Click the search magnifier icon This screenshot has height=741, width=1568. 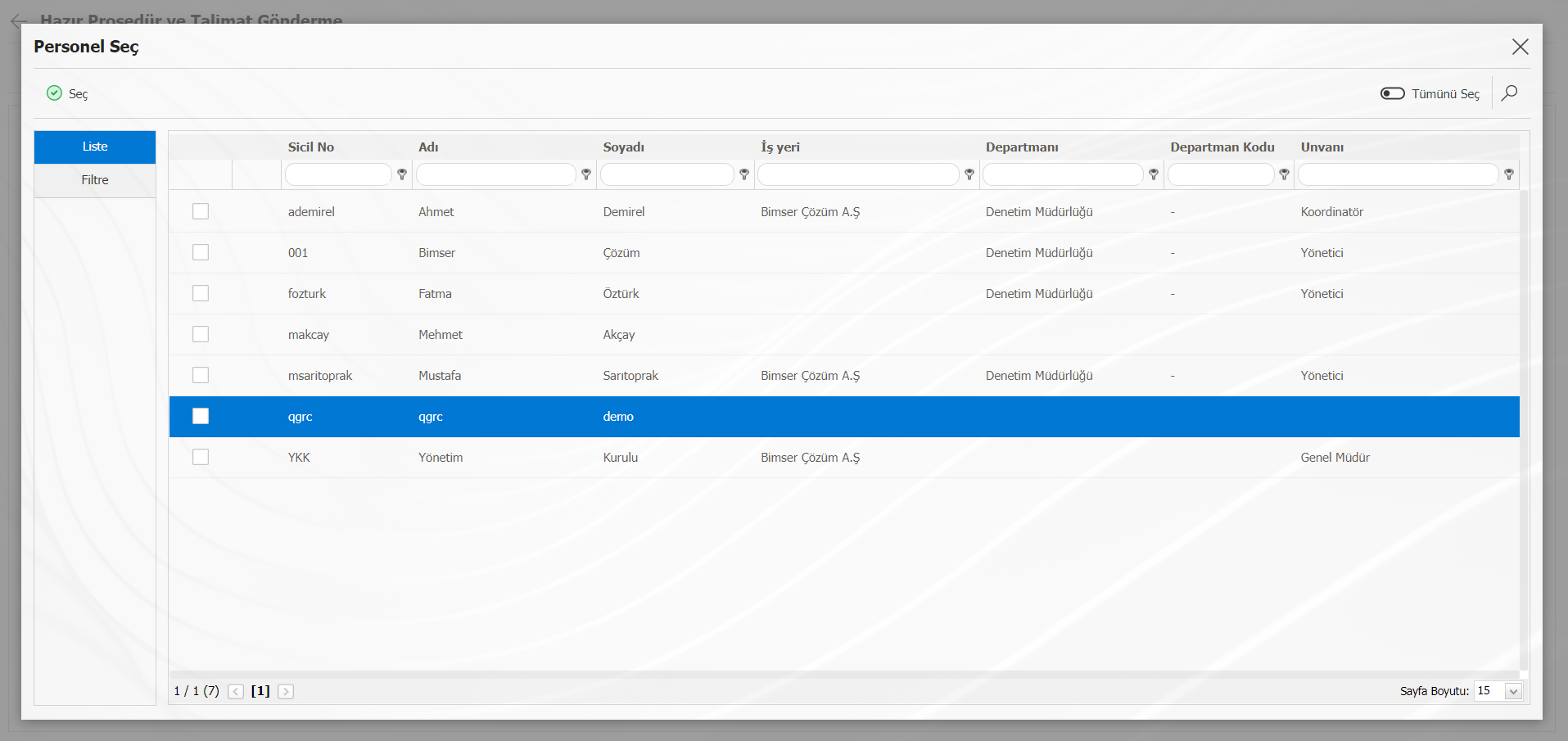pyautogui.click(x=1509, y=93)
